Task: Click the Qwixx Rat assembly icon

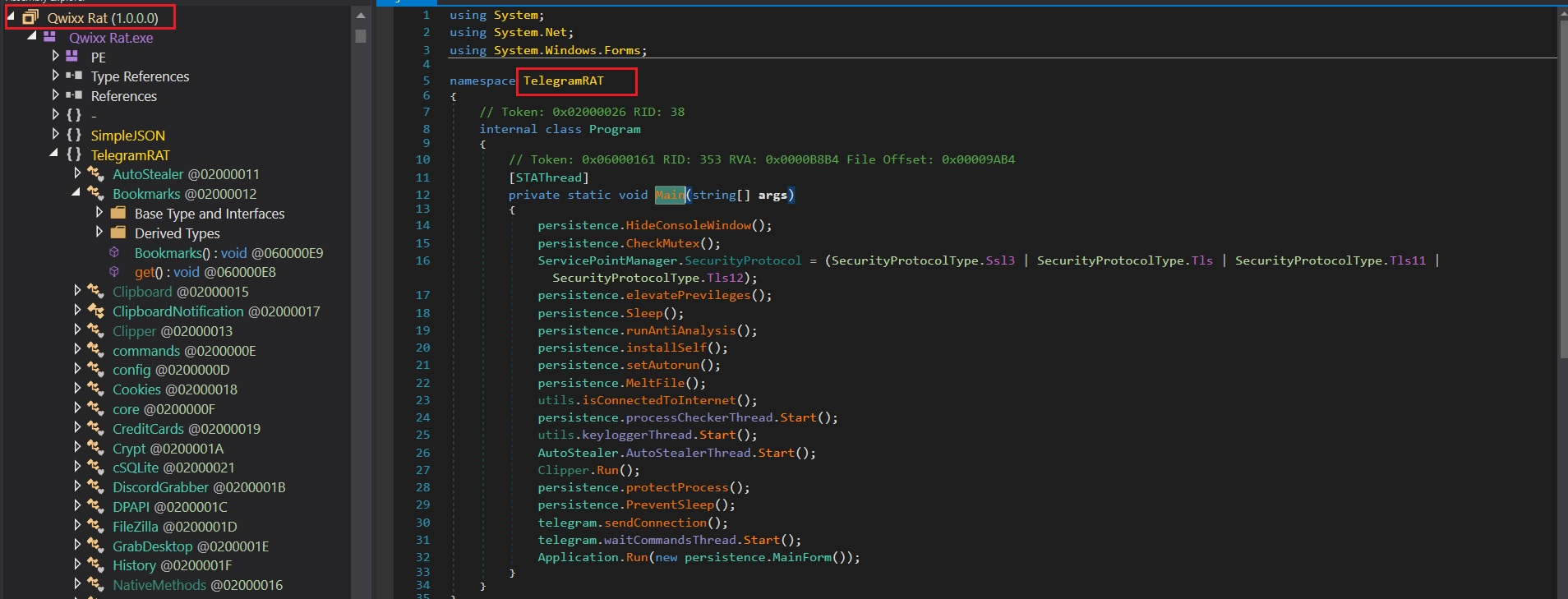Action: tap(30, 17)
